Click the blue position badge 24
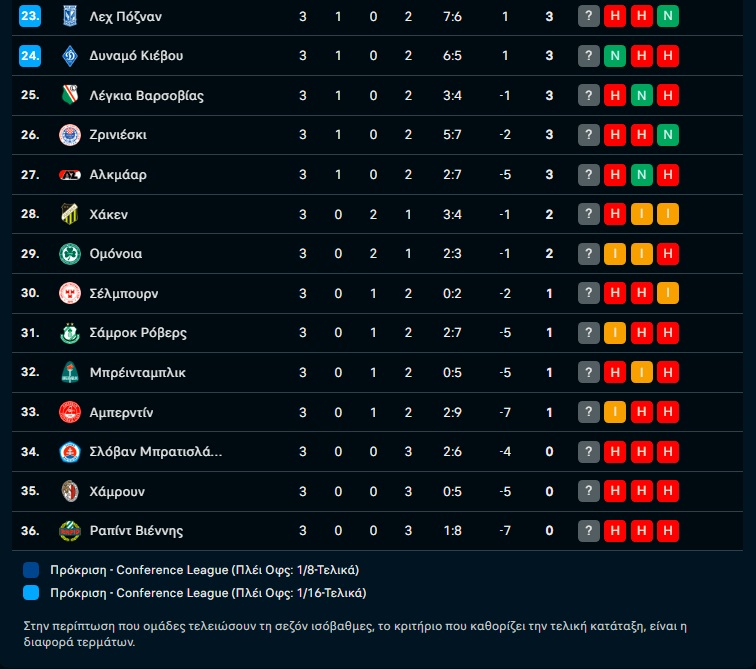Viewport: 756px width, 669px height. tap(30, 56)
